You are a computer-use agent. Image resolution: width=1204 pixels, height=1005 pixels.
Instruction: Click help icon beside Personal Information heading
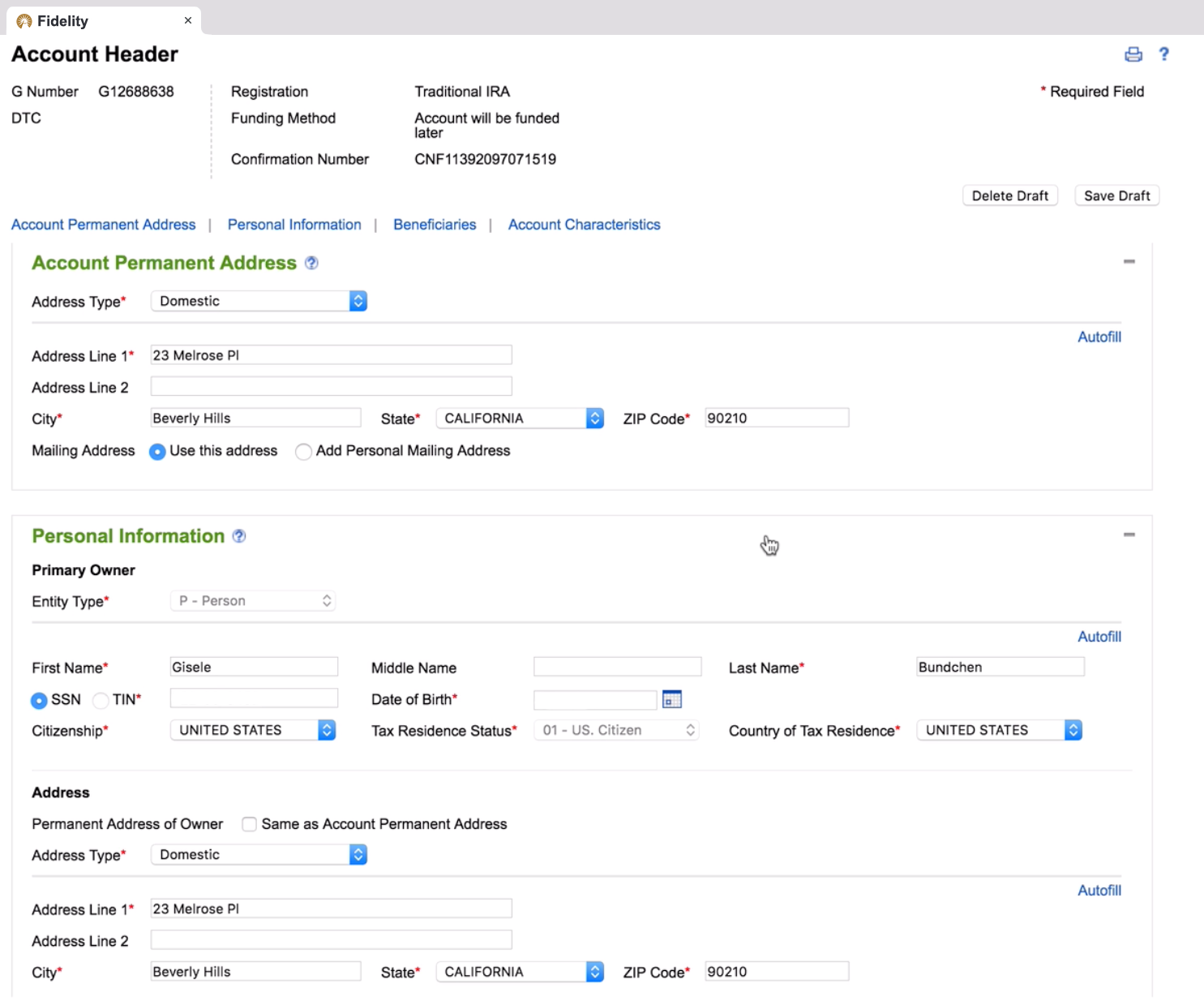pos(239,536)
